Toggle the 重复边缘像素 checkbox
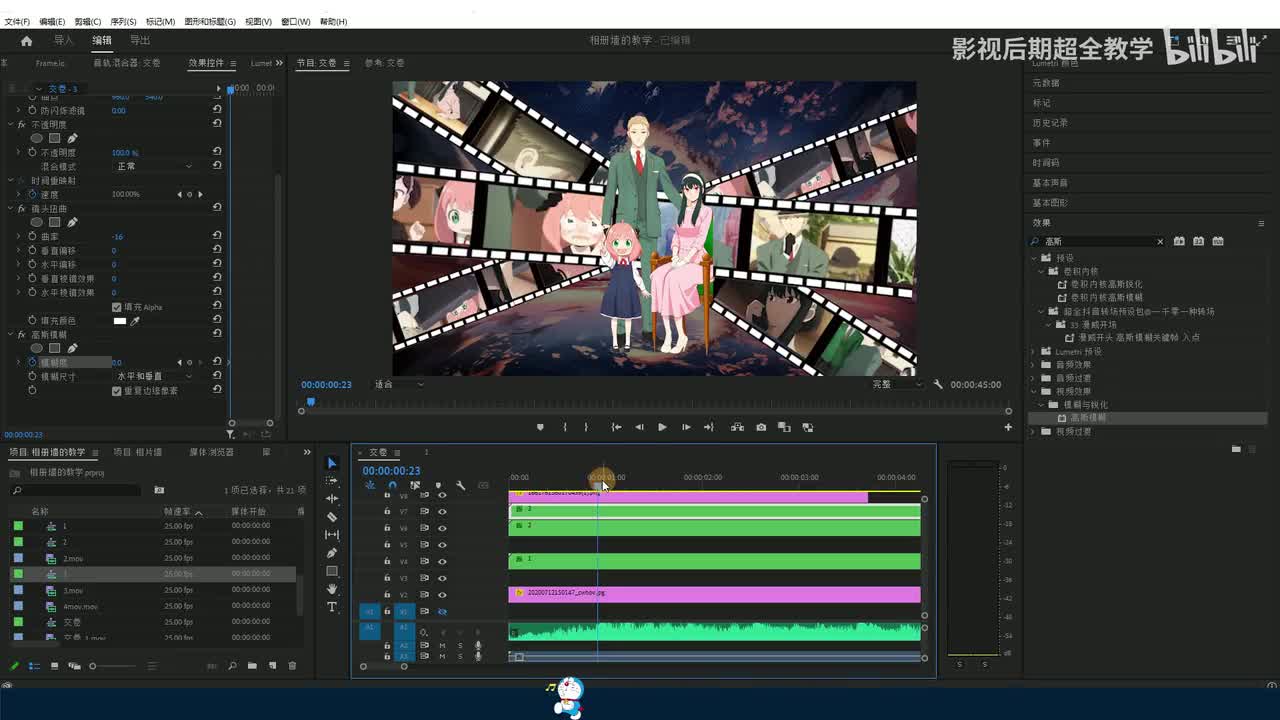The image size is (1280, 720). (117, 391)
